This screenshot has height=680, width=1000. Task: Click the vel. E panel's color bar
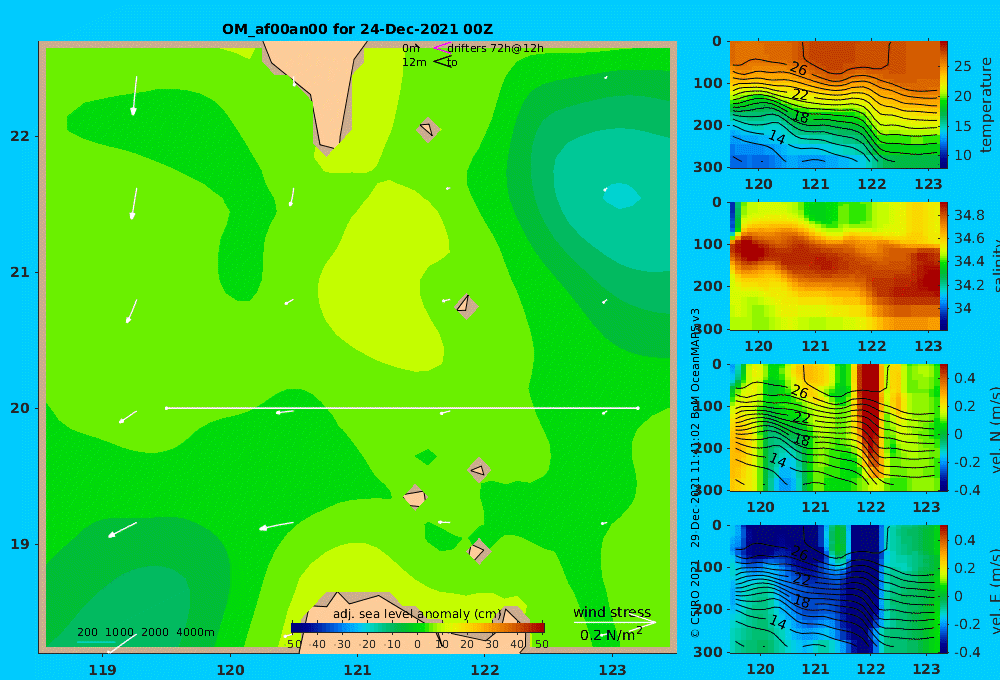pos(943,589)
